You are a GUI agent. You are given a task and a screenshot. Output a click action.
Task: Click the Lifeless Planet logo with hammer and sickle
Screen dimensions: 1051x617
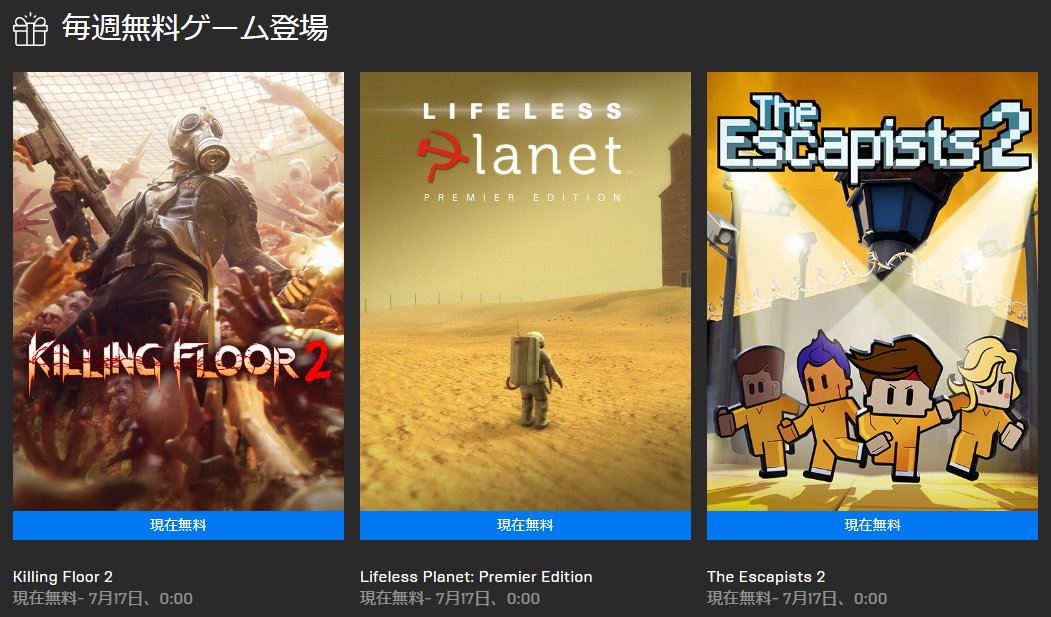pyautogui.click(x=523, y=152)
